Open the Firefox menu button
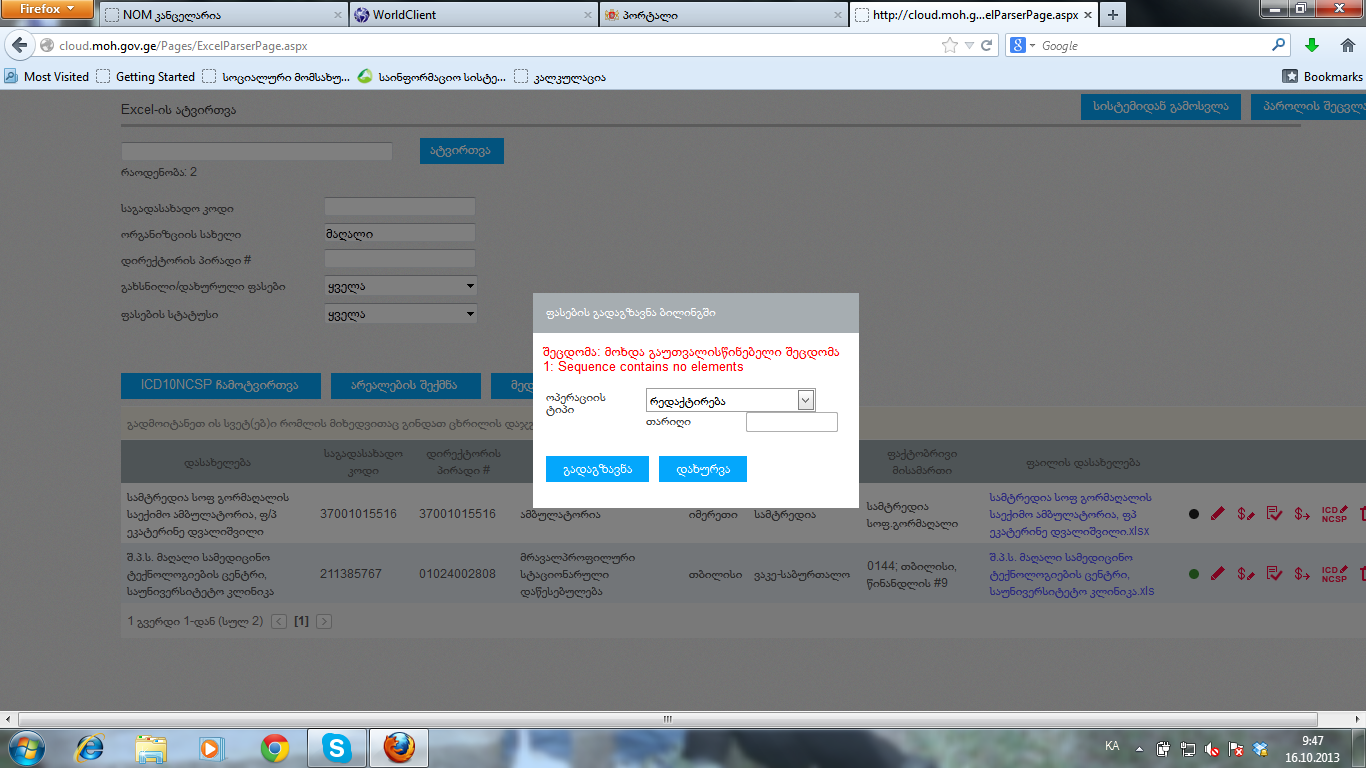The image size is (1366, 768). point(48,10)
